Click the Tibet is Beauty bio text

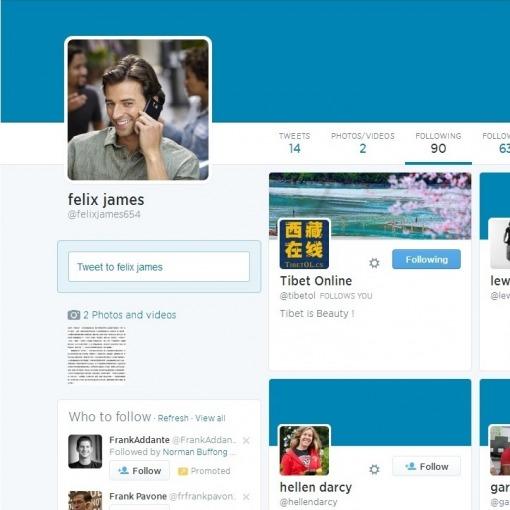pos(317,314)
